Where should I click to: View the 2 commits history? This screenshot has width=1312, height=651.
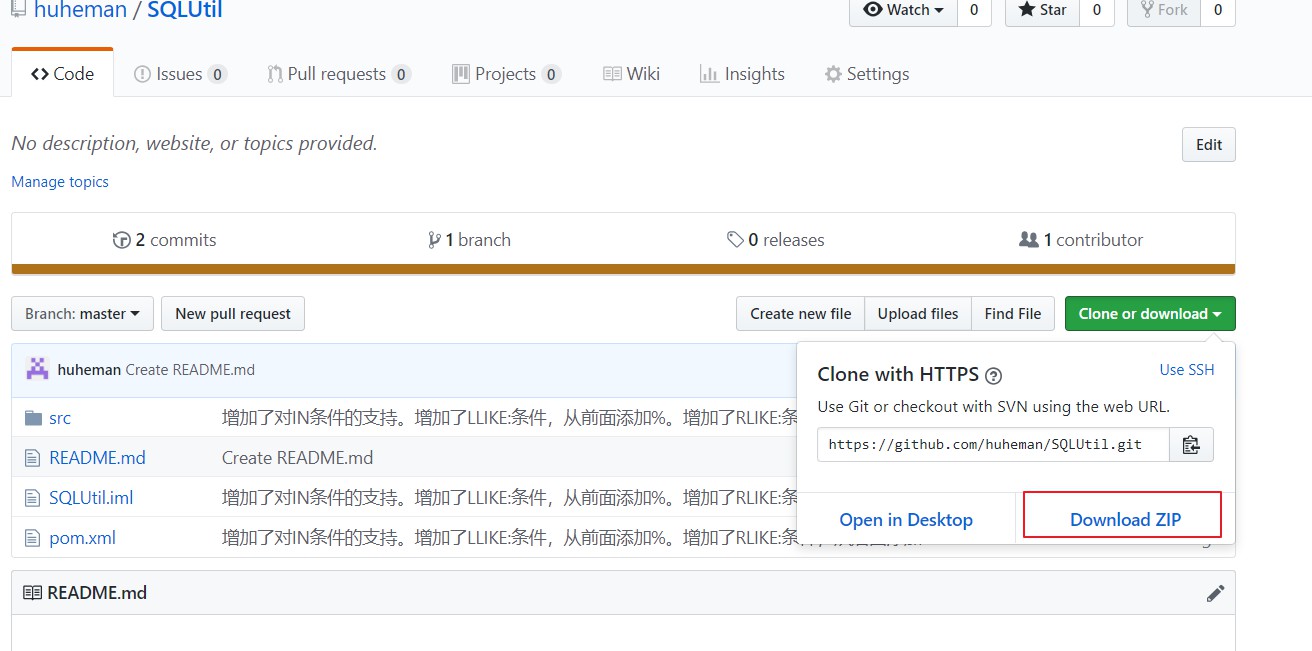pyautogui.click(x=164, y=240)
